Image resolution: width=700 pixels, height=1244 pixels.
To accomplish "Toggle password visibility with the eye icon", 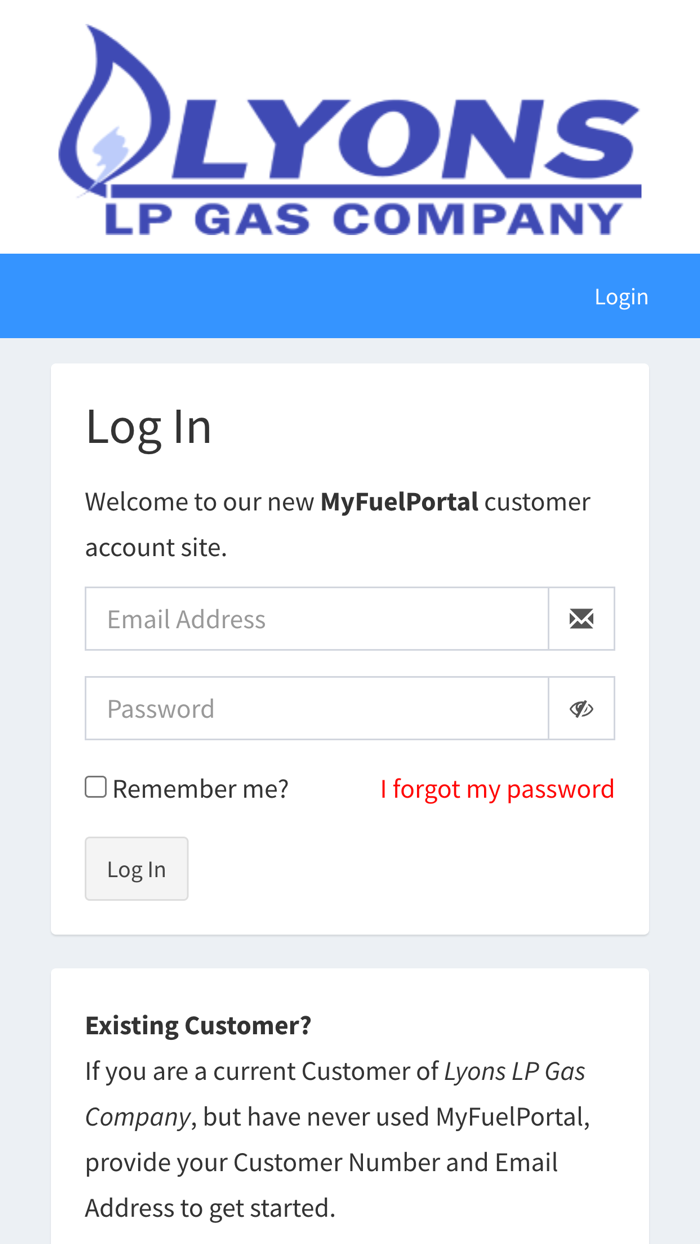I will [x=581, y=709].
